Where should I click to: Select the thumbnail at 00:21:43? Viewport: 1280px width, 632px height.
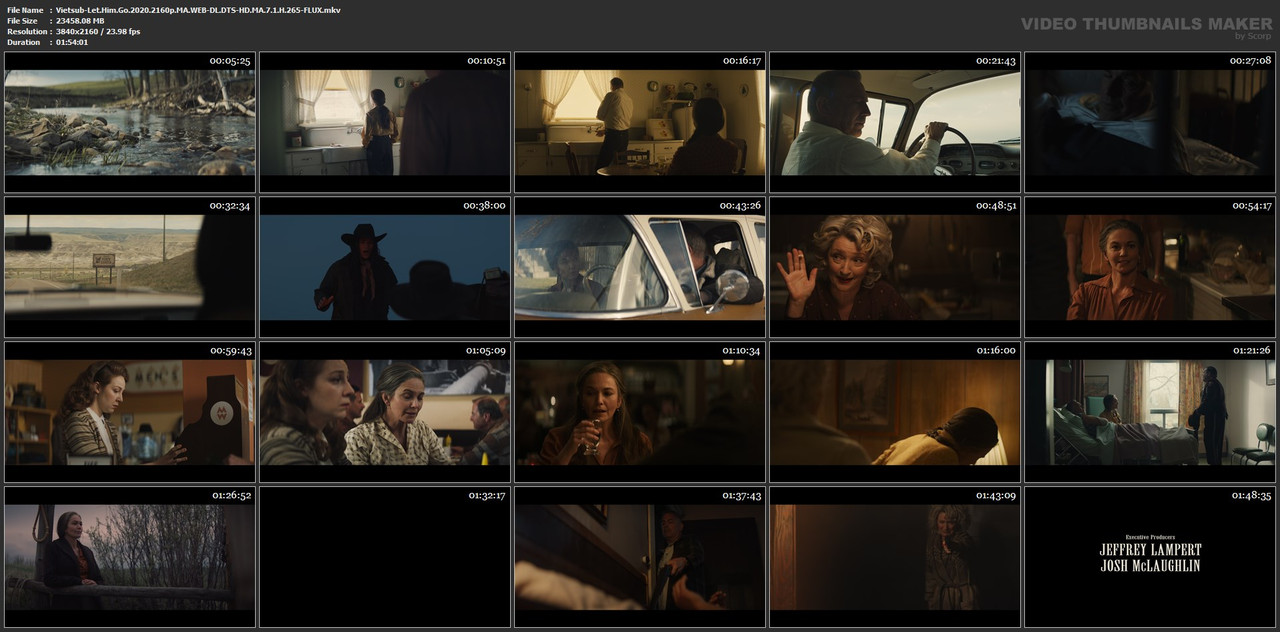(895, 122)
